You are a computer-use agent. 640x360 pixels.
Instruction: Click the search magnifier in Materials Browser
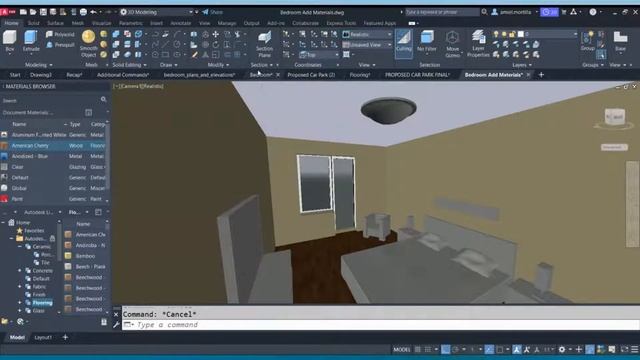[x=104, y=99]
